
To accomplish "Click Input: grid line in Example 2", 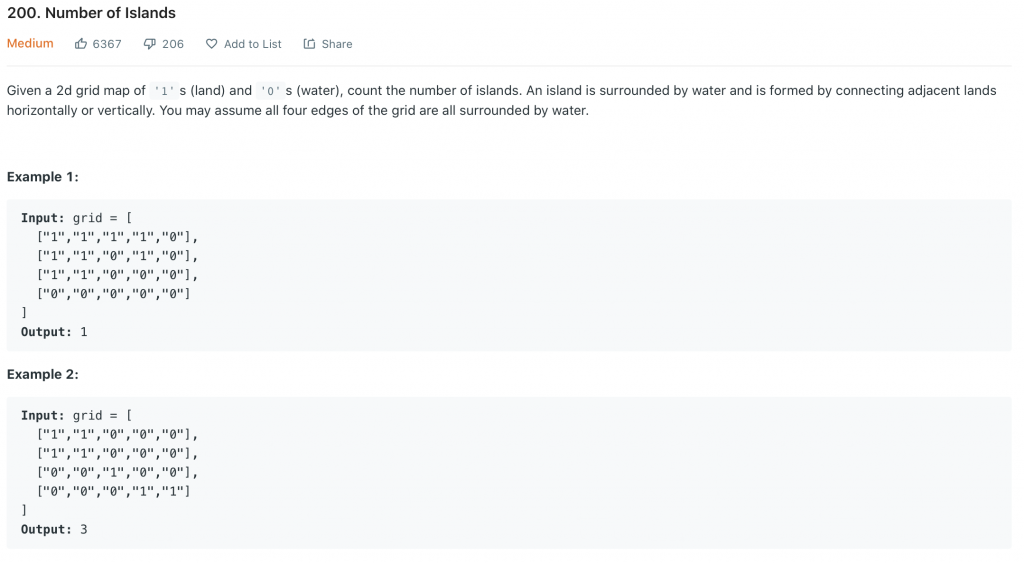I will pos(76,415).
